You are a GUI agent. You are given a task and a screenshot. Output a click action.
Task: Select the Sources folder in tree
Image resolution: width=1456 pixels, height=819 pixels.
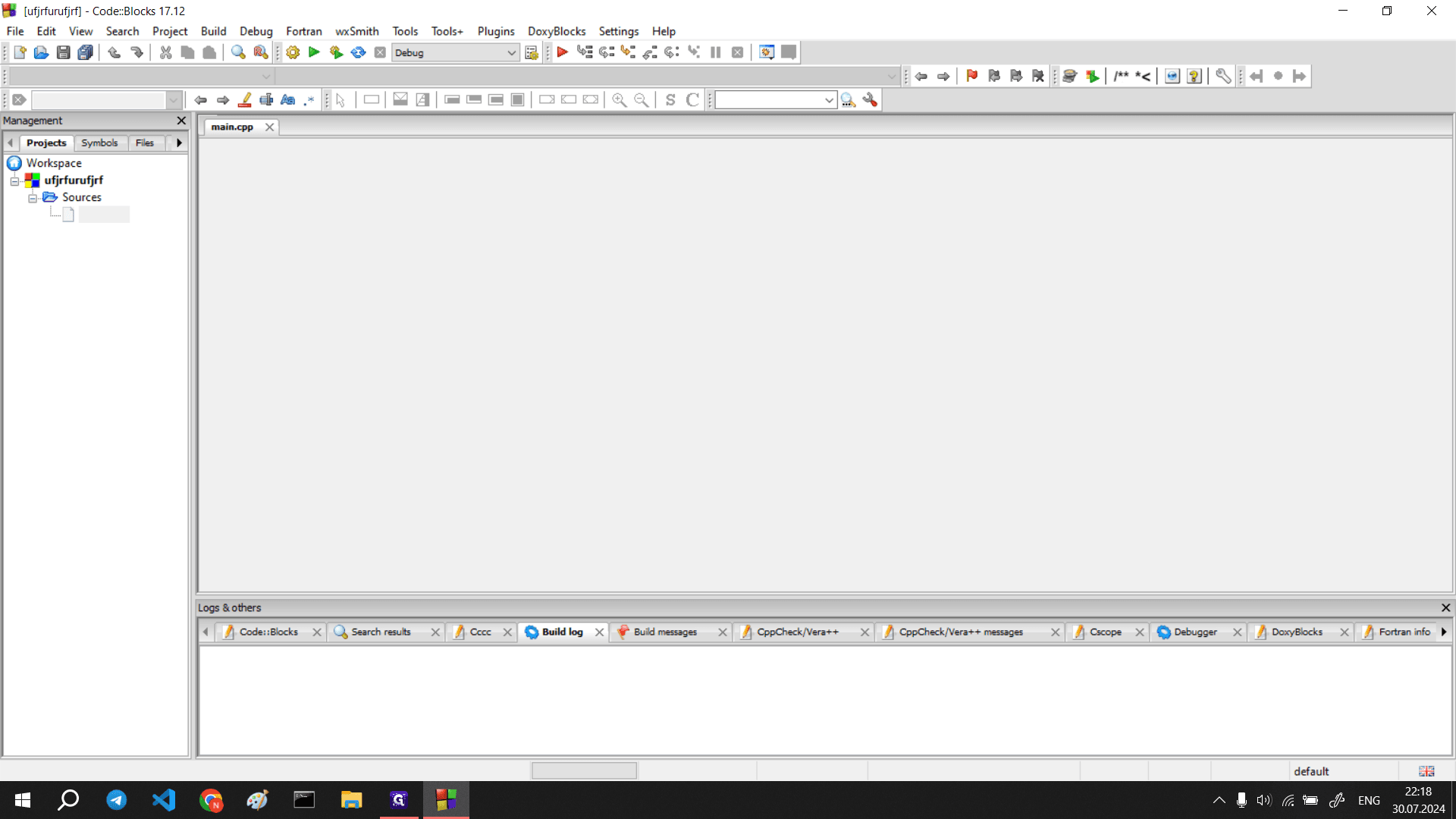click(81, 197)
